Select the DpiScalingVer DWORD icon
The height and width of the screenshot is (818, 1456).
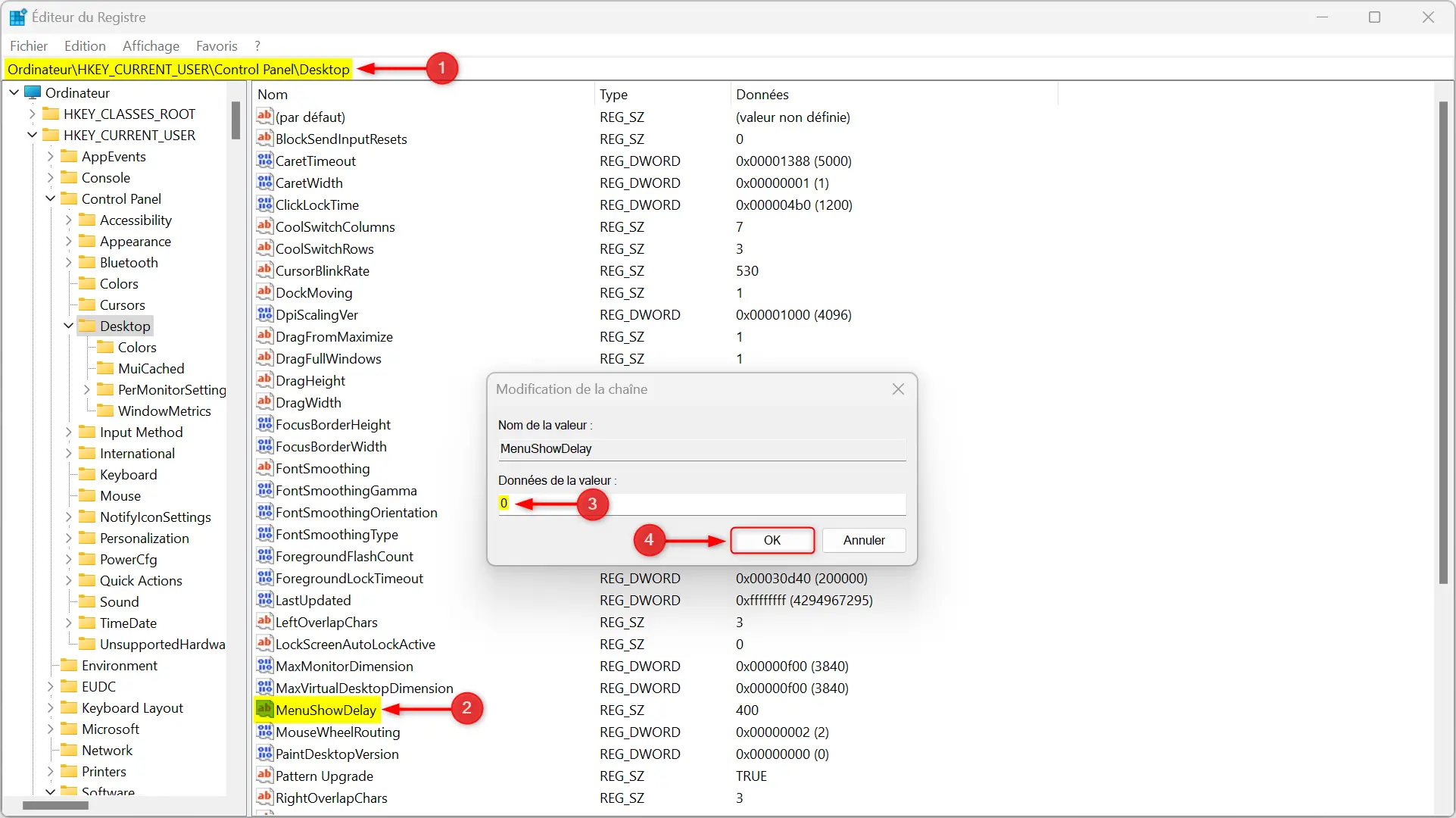tap(264, 314)
